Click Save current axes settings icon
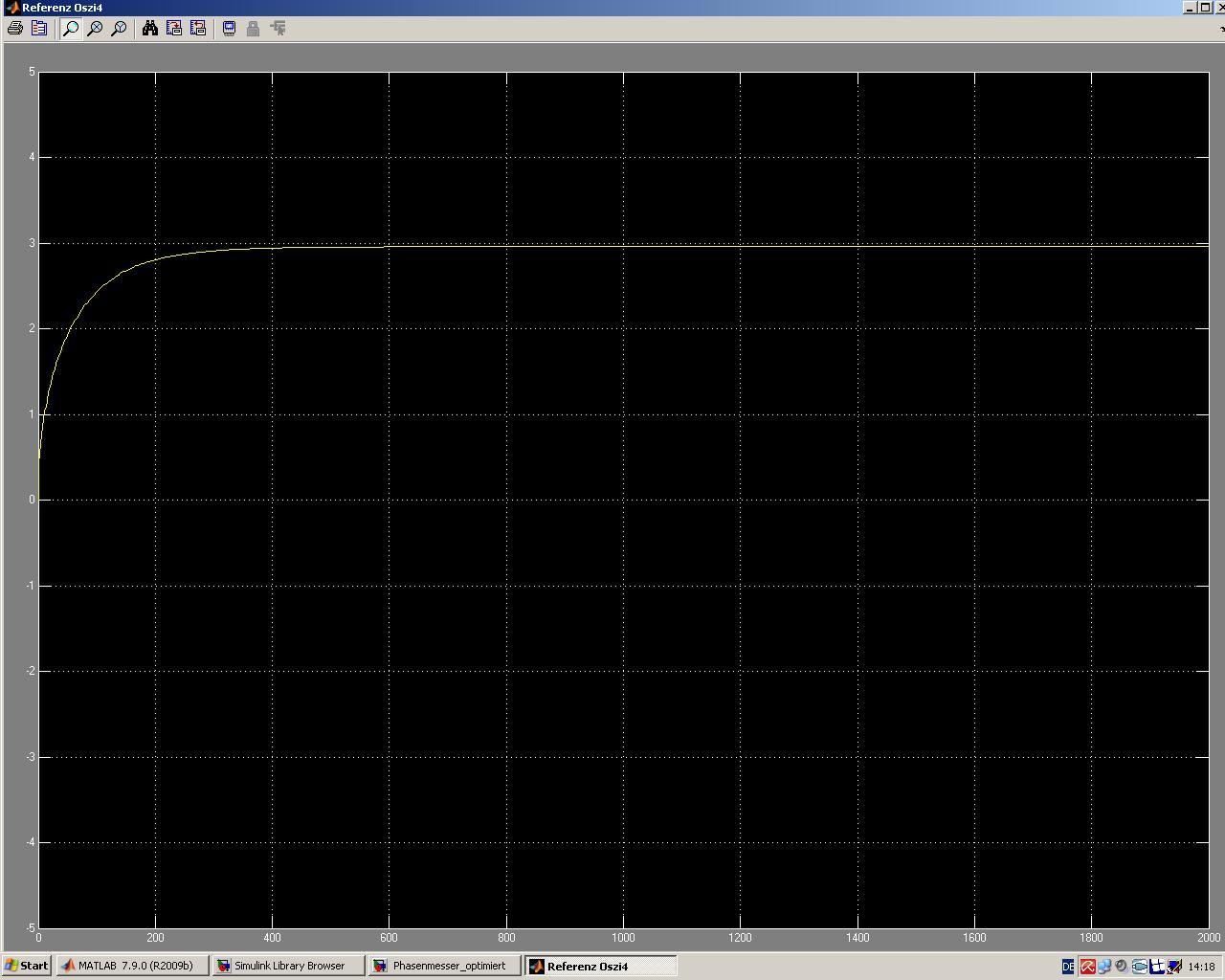The width and height of the screenshot is (1225, 980). tap(174, 29)
